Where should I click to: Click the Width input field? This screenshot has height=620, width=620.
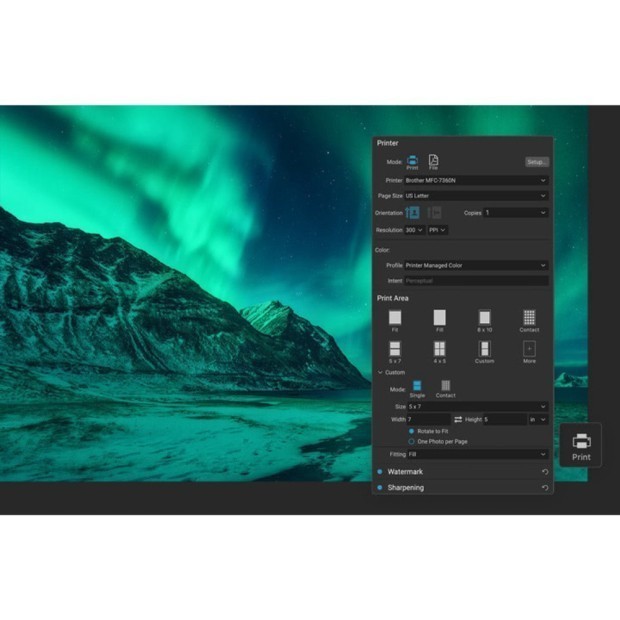click(x=429, y=419)
